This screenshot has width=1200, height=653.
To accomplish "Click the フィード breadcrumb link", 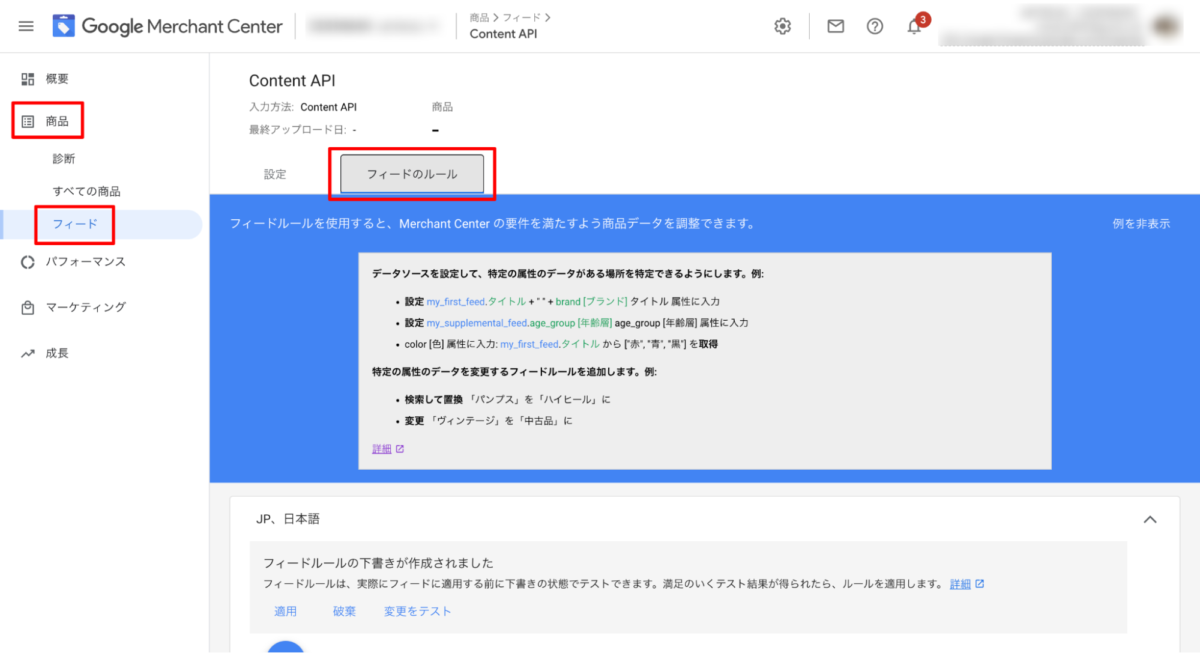I will tap(523, 17).
